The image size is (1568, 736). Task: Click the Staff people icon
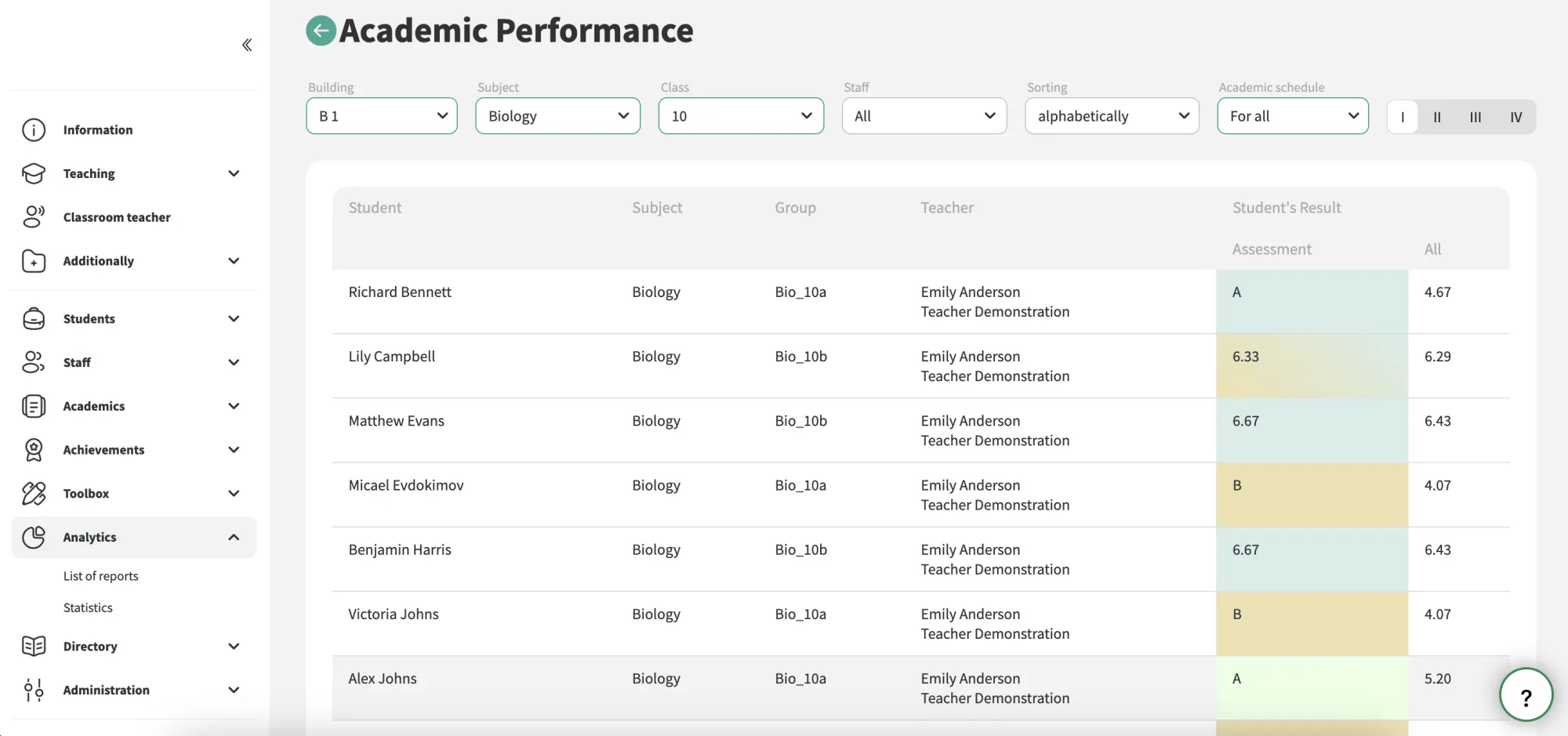point(34,362)
